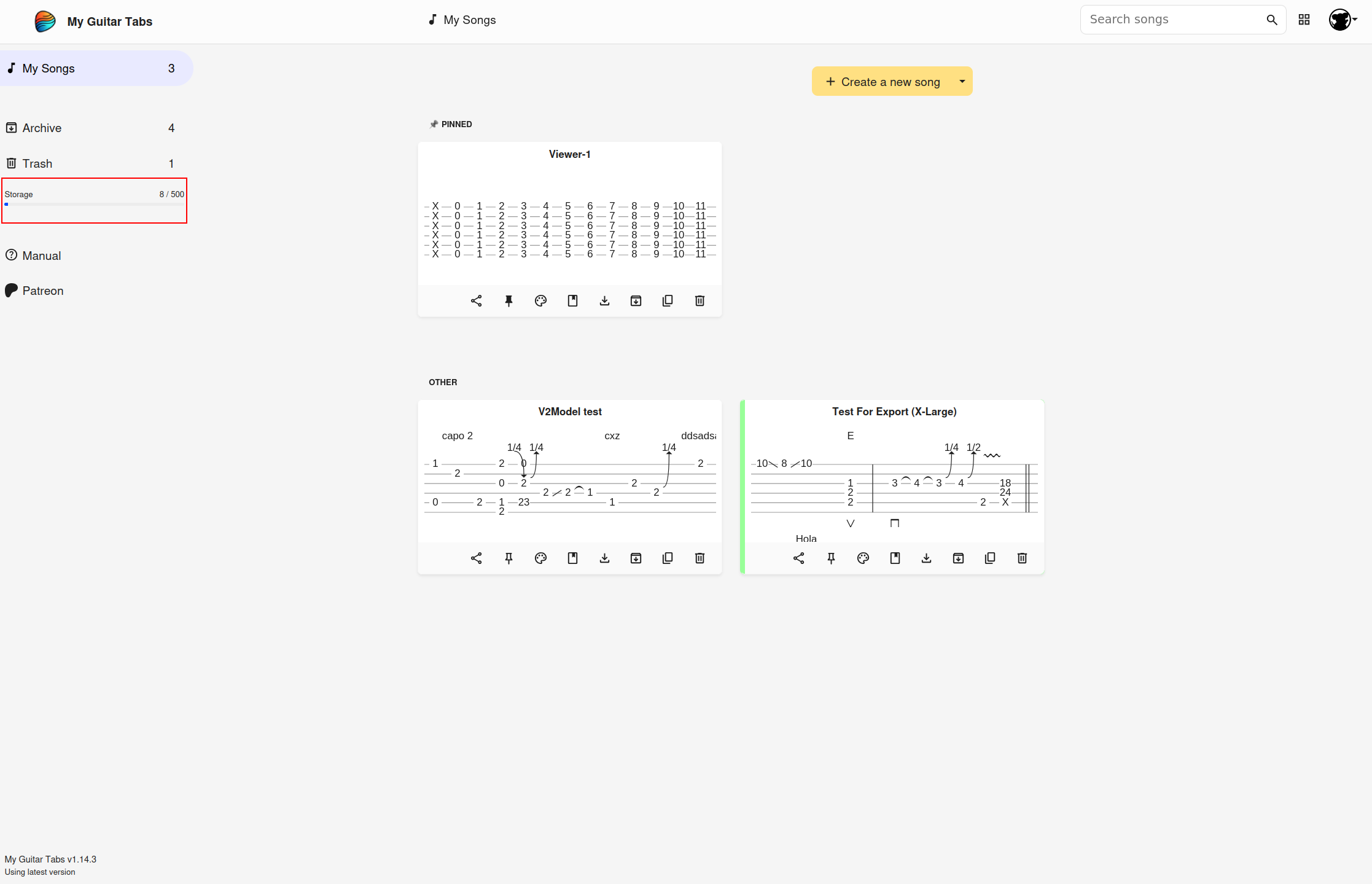Open the Patreon link
The height and width of the screenshot is (884, 1372).
[x=42, y=291]
